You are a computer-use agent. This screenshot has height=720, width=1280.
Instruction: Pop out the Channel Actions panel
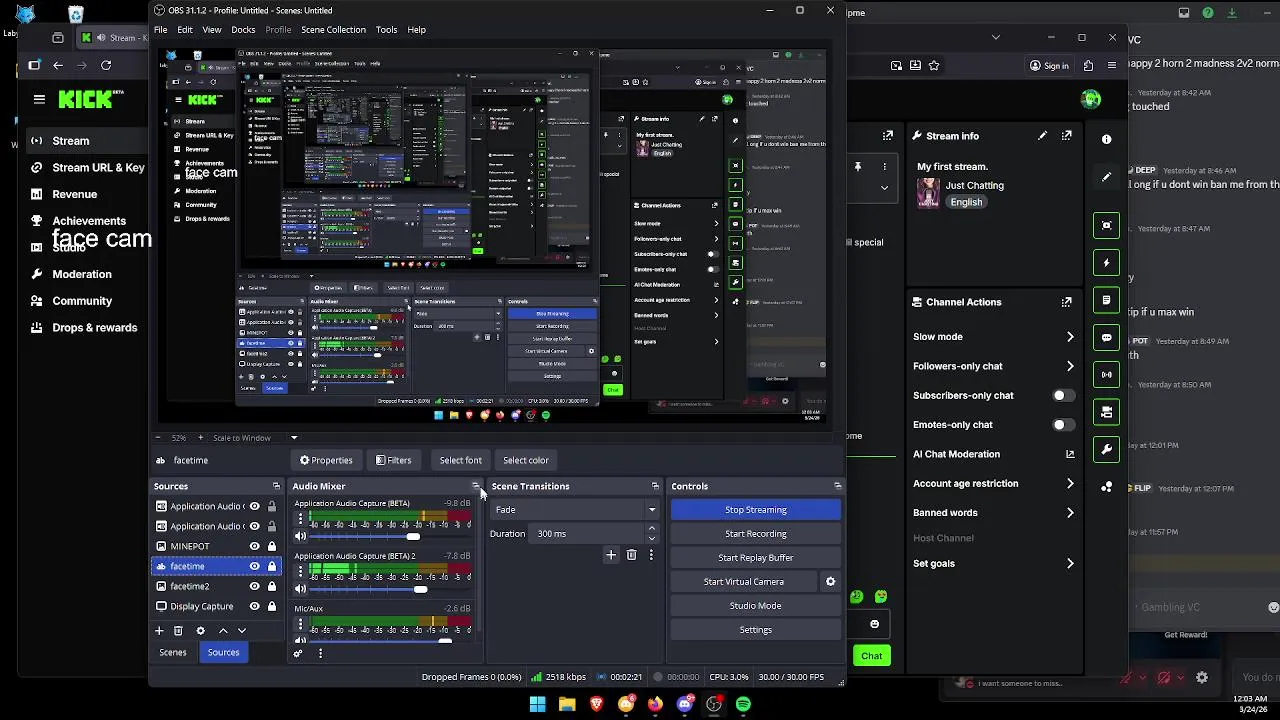coord(1067,302)
